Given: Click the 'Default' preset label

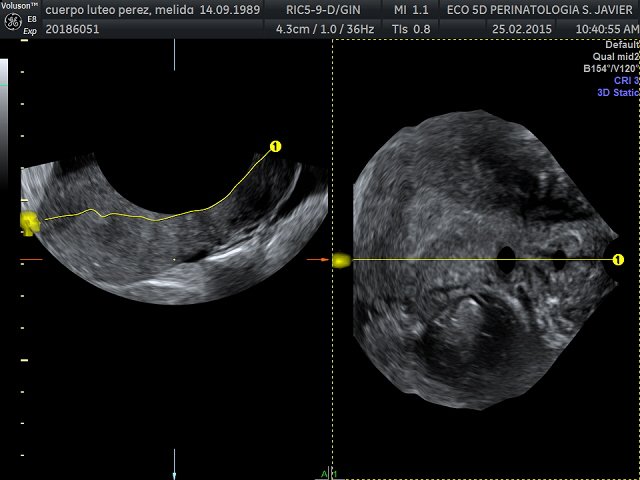Looking at the screenshot, I should coord(622,45).
